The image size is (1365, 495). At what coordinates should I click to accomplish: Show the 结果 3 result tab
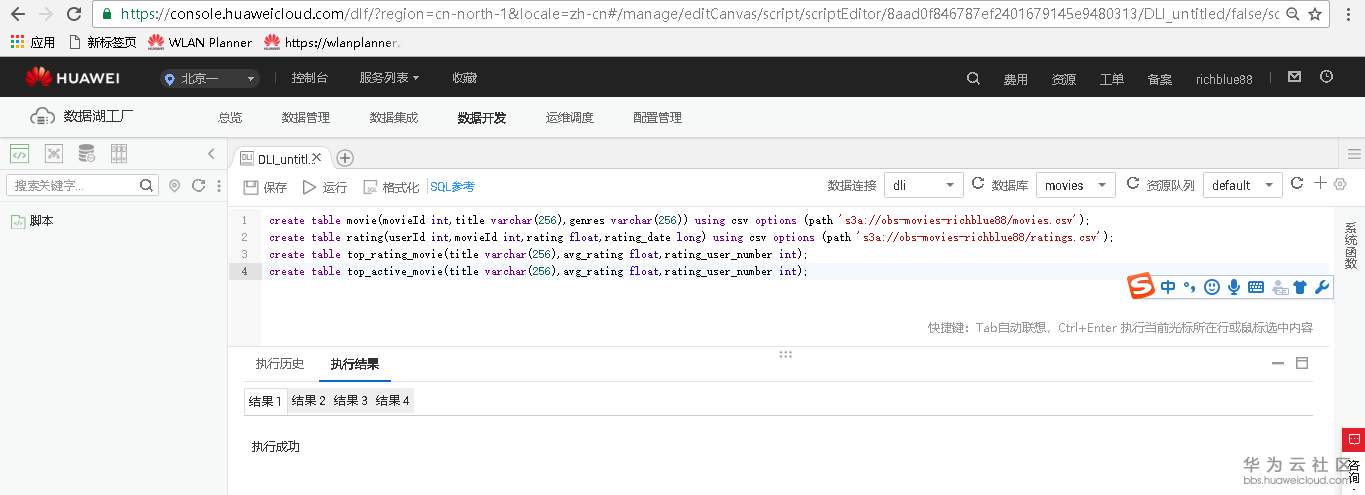(x=350, y=401)
